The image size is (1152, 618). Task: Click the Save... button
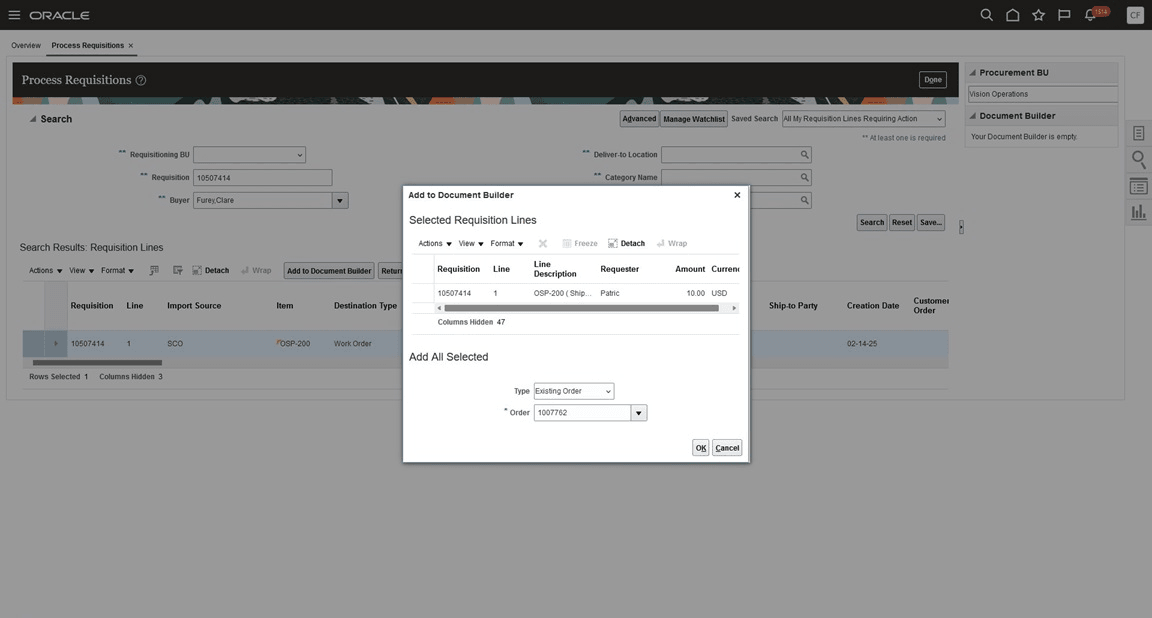pos(930,223)
